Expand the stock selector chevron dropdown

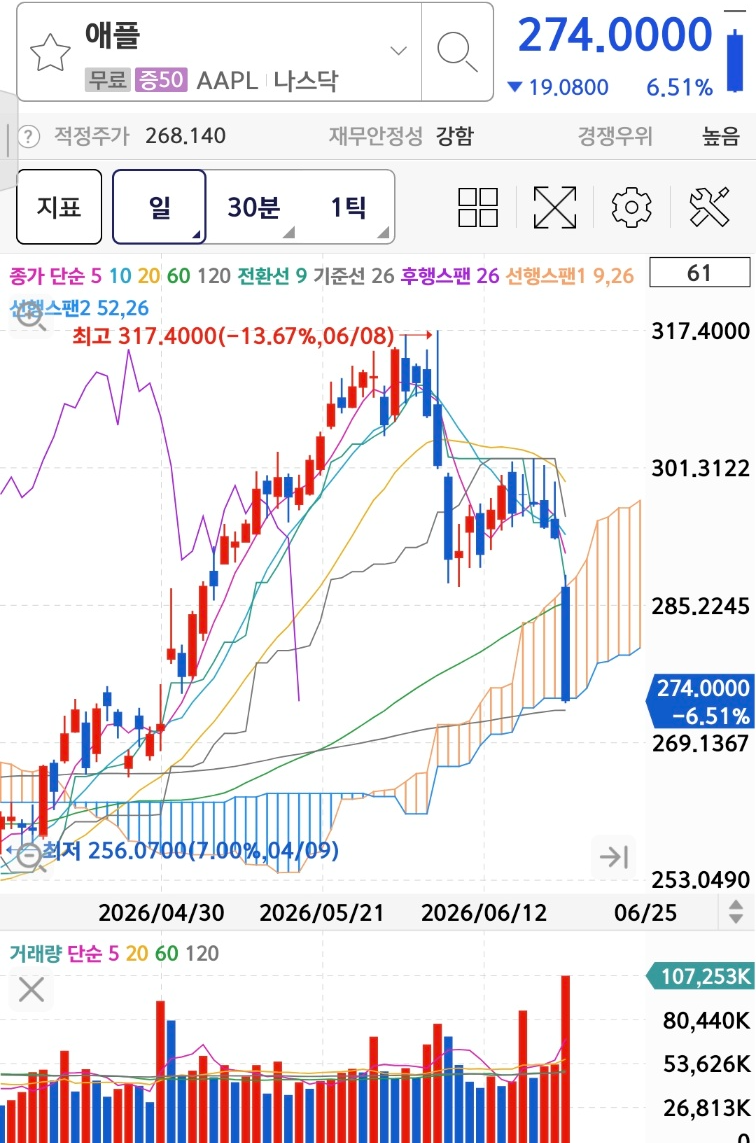click(x=398, y=50)
